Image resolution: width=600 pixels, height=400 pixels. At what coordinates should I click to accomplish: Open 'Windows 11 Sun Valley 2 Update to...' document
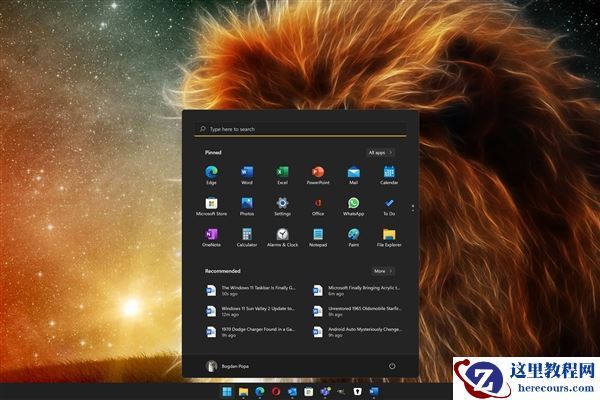pos(251,311)
